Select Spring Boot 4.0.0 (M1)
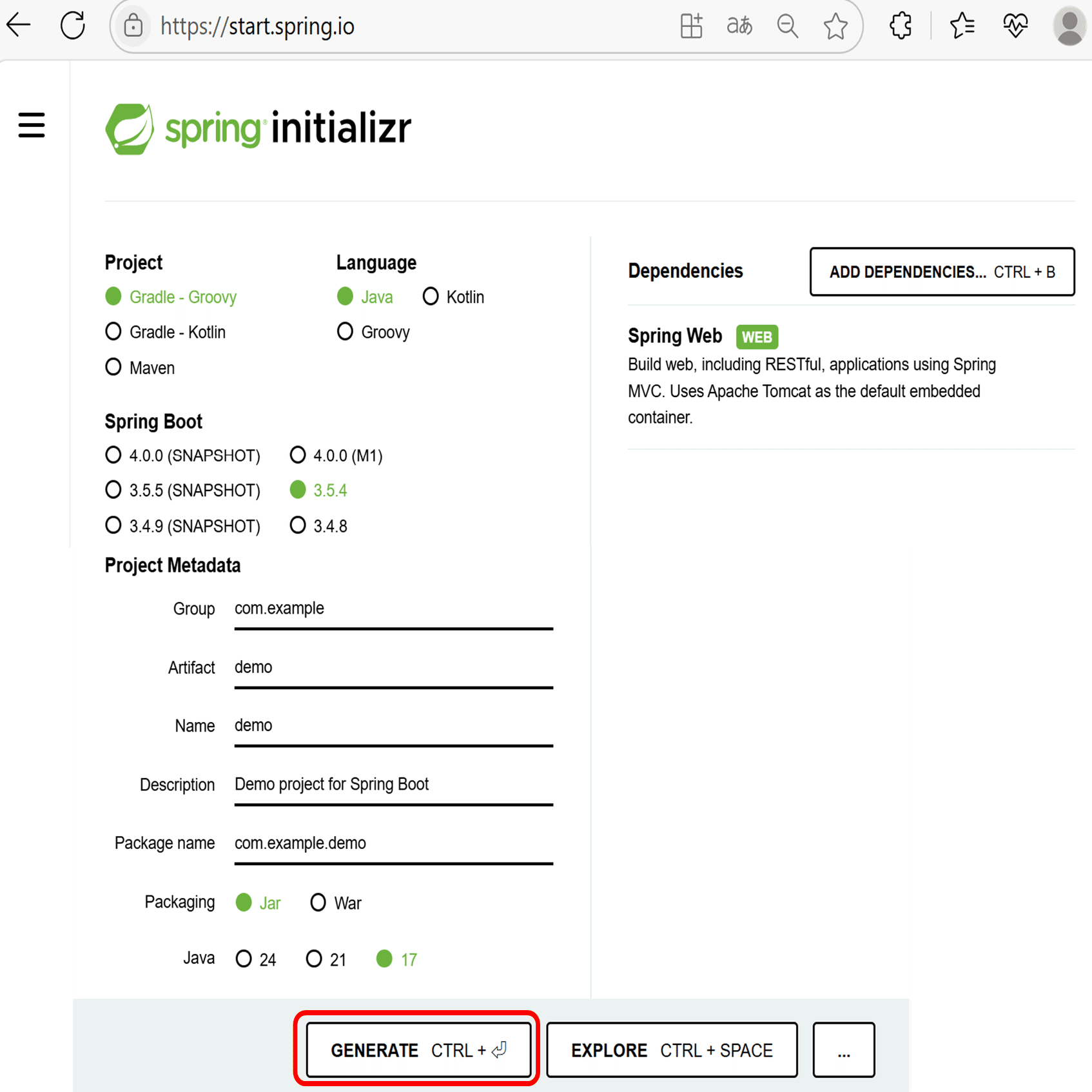 click(336, 456)
